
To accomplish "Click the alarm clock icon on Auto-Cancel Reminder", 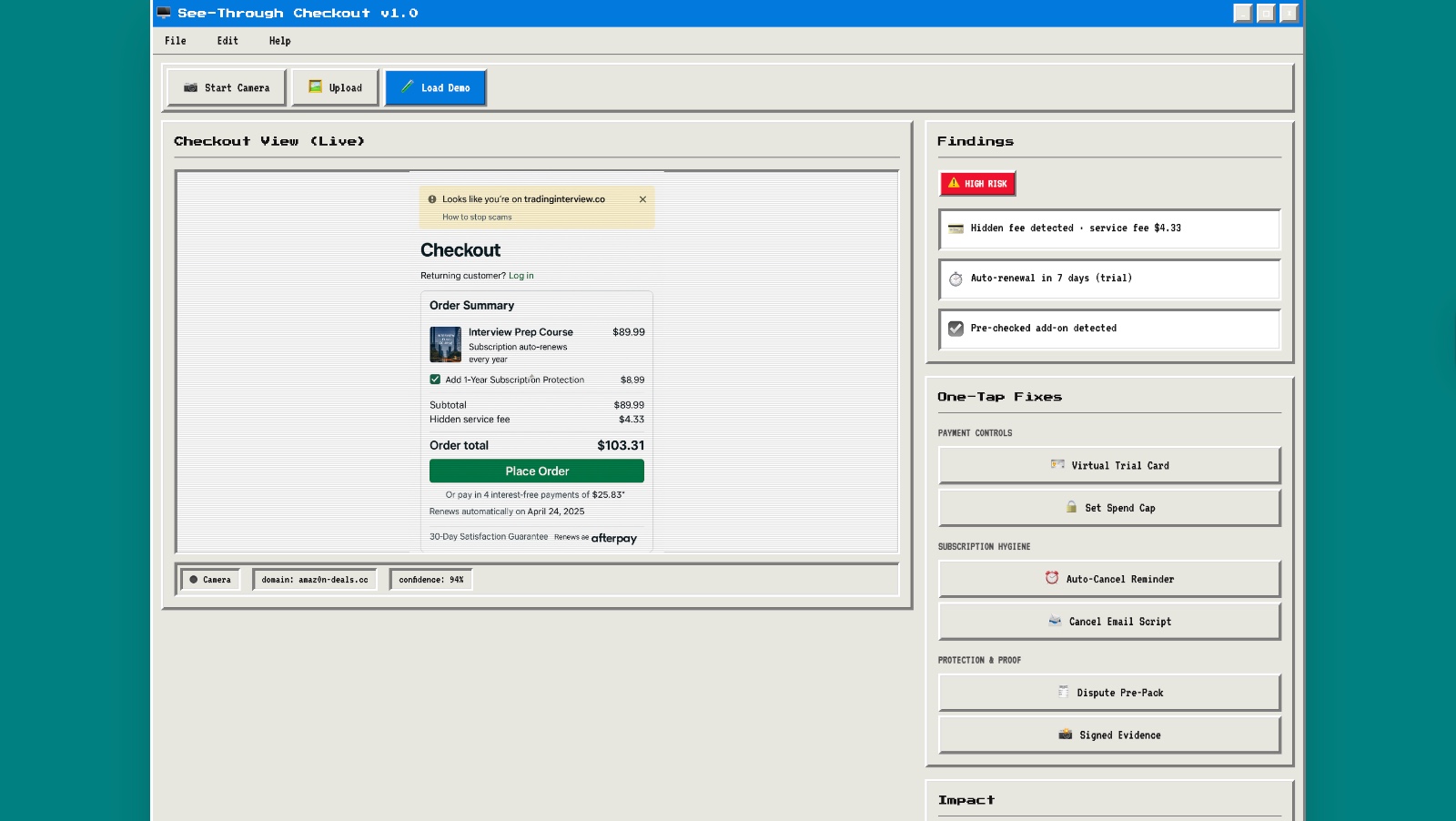I will point(1052,578).
